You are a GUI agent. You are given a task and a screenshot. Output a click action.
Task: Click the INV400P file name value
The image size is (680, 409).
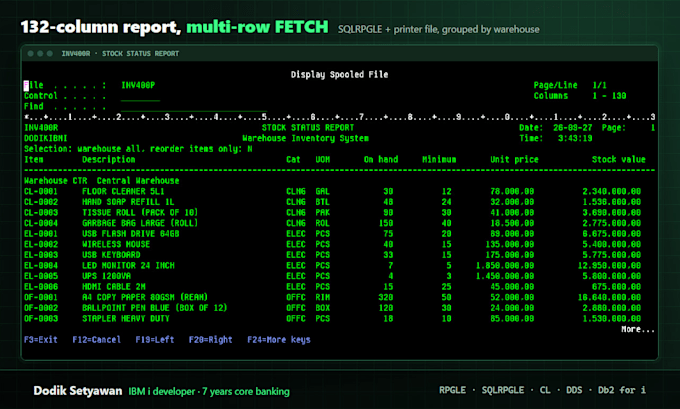tap(138, 85)
